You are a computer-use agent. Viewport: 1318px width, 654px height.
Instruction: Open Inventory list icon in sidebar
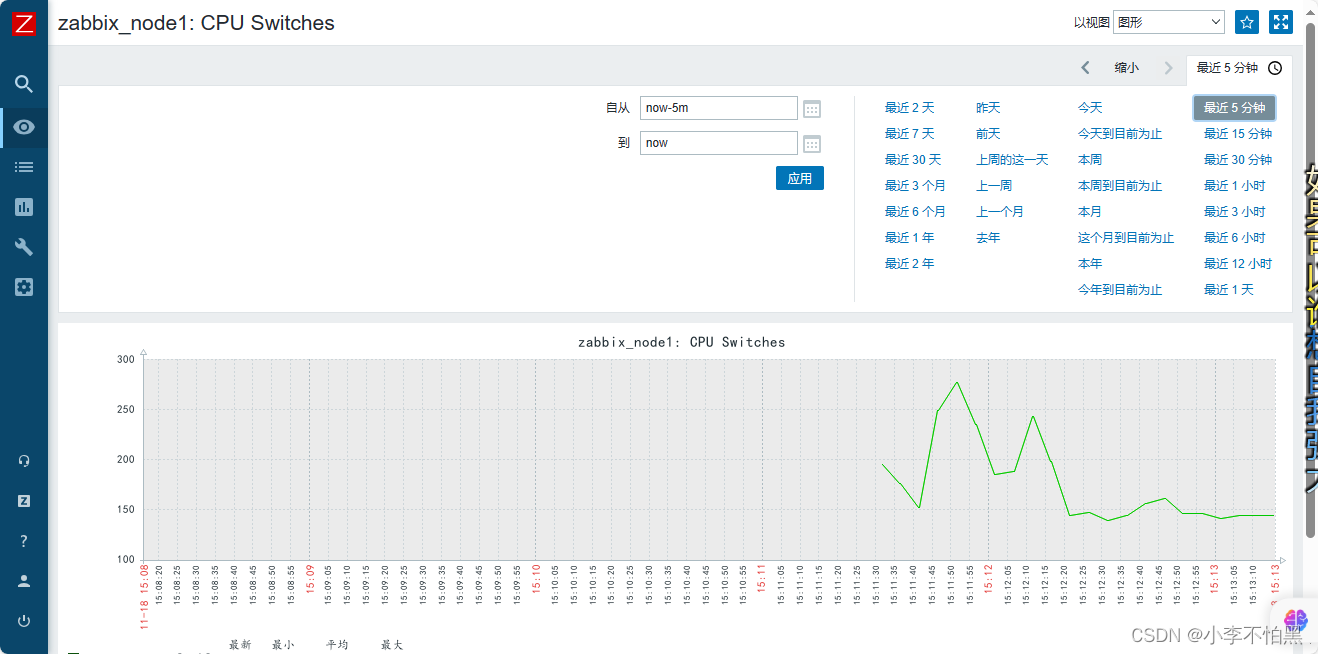pos(24,167)
